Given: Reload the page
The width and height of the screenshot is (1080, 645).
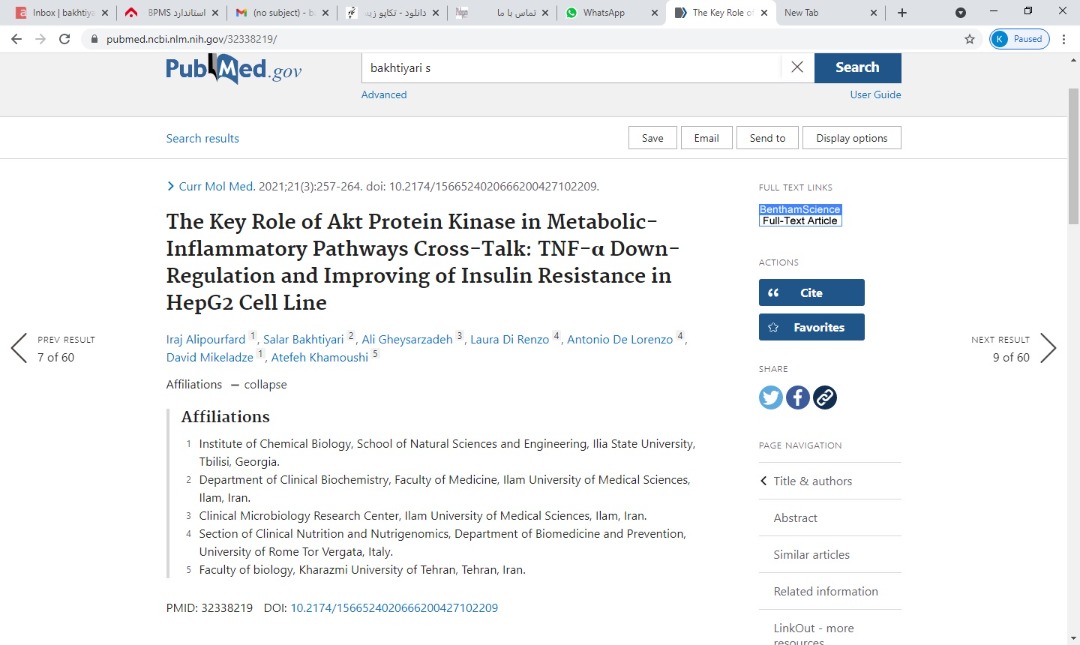Looking at the screenshot, I should pyautogui.click(x=65, y=39).
